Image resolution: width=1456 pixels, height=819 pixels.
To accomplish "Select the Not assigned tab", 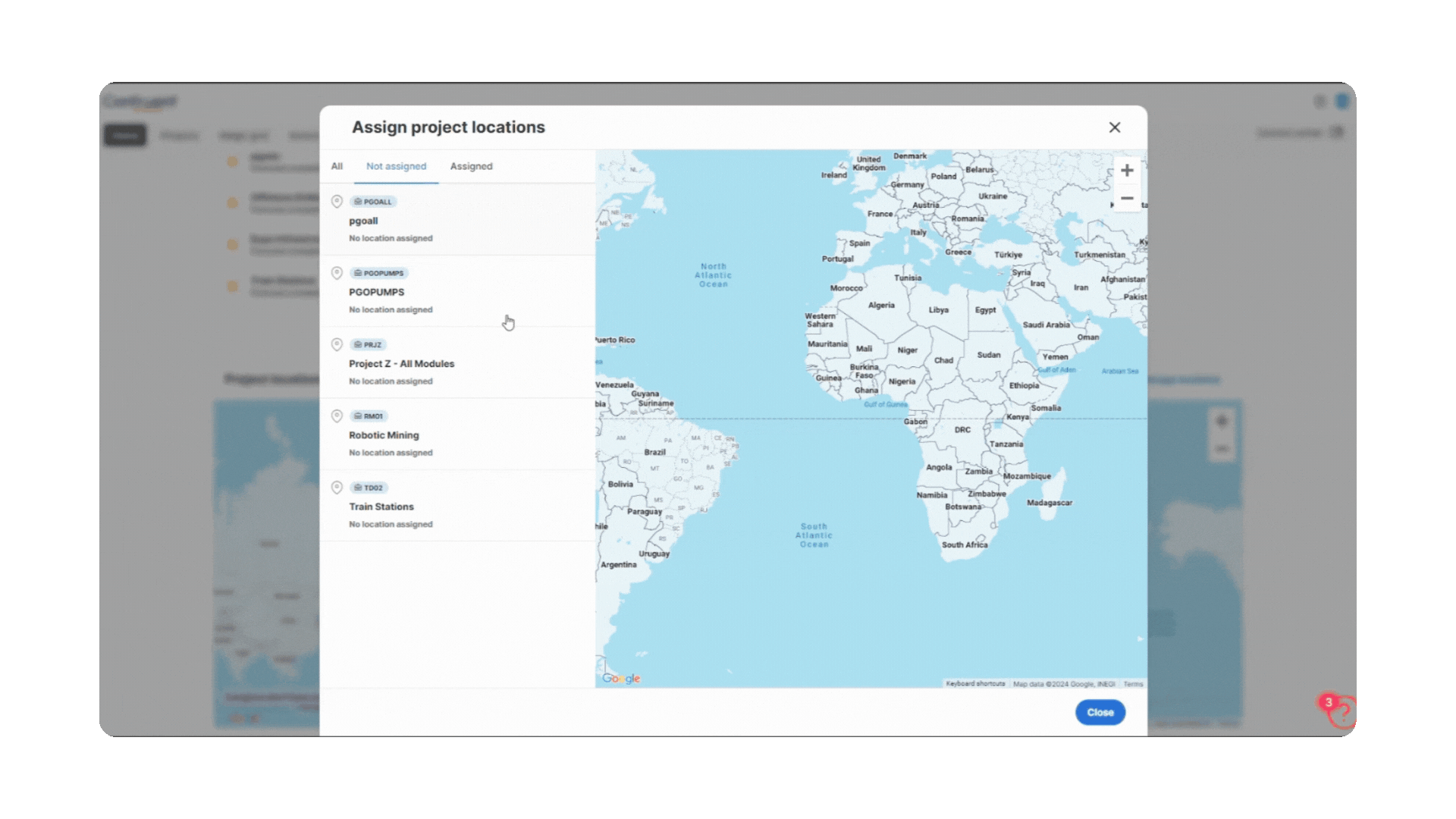I will (396, 166).
